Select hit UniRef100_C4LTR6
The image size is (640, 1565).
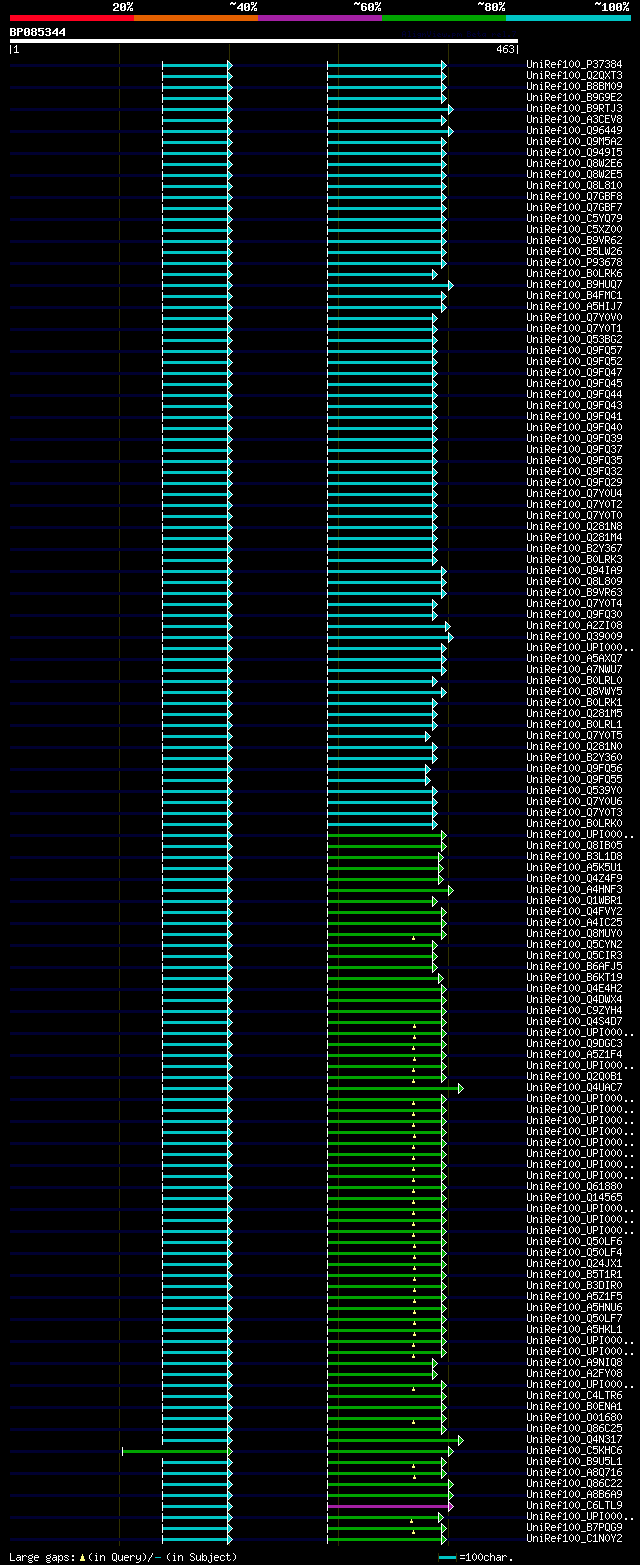click(x=574, y=1396)
